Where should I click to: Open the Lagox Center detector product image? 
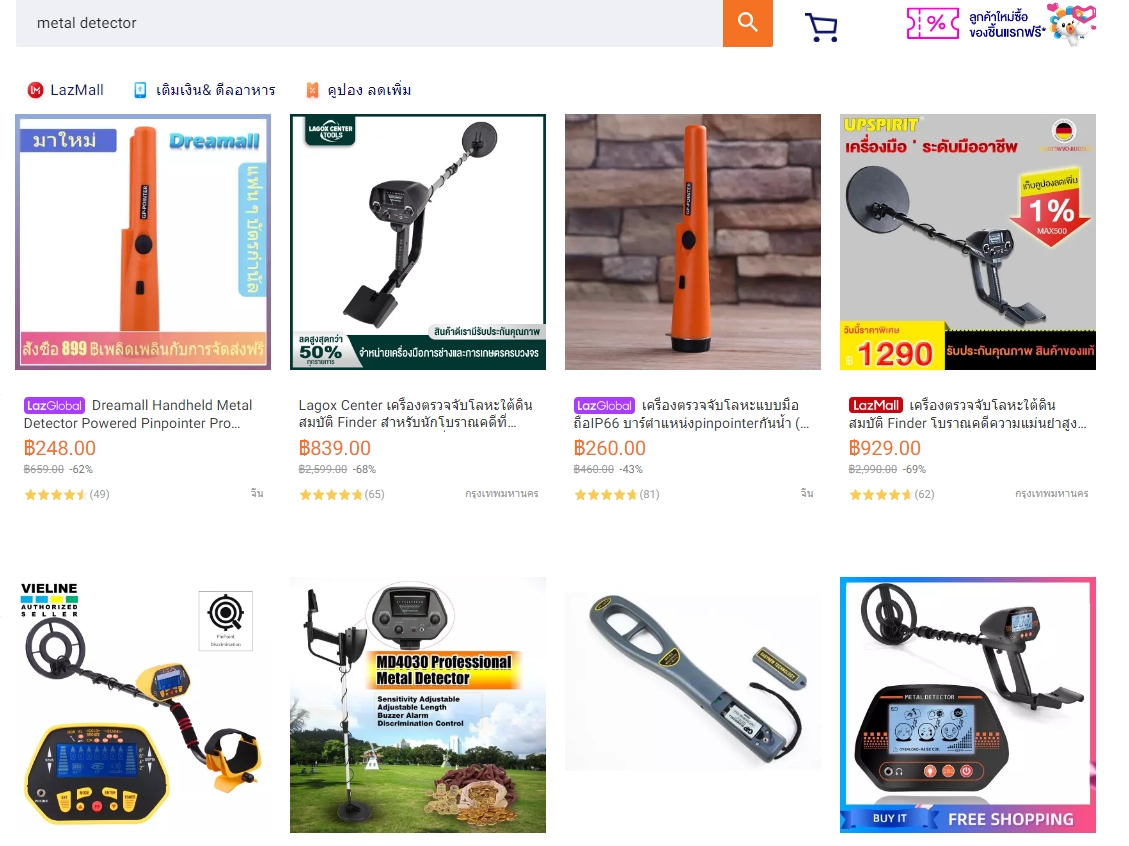(x=418, y=242)
